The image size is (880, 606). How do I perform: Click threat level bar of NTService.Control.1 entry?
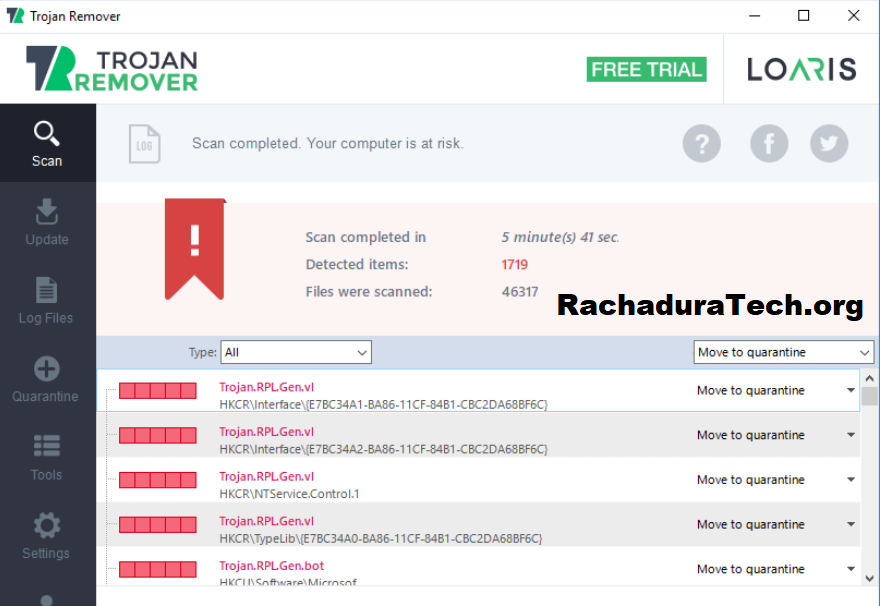[x=158, y=480]
